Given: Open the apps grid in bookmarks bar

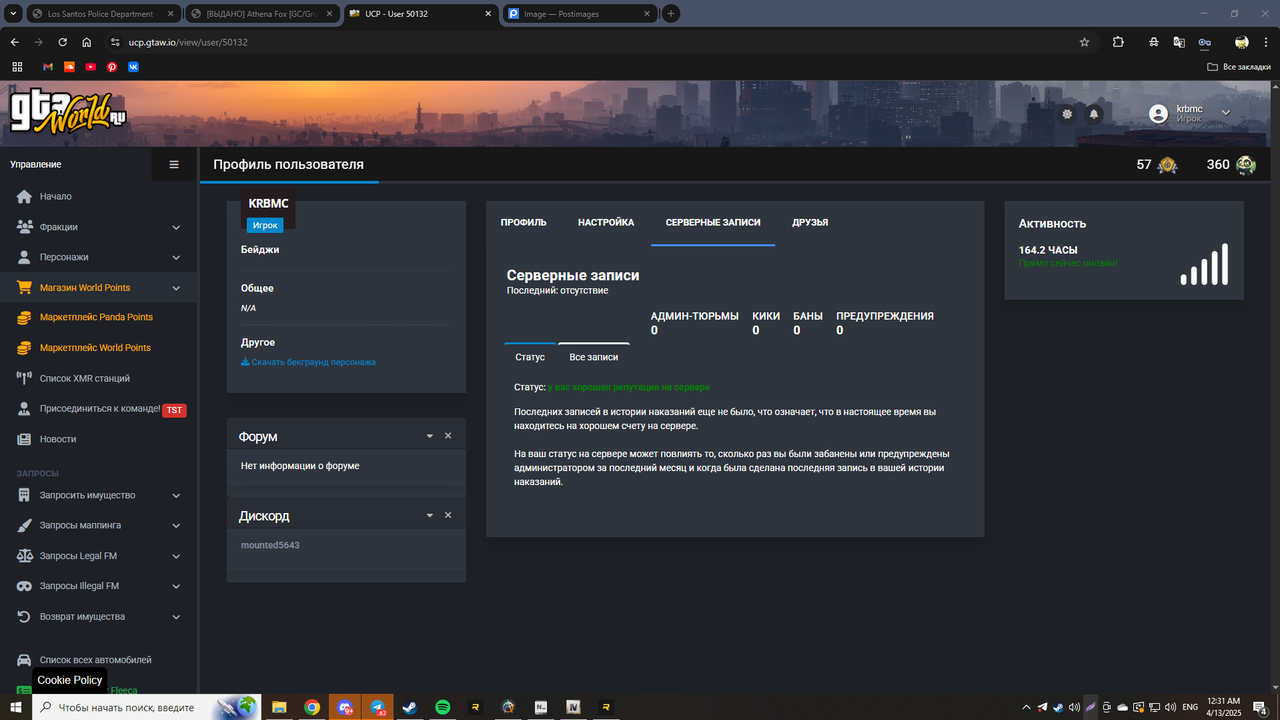Looking at the screenshot, I should pyautogui.click(x=17, y=67).
